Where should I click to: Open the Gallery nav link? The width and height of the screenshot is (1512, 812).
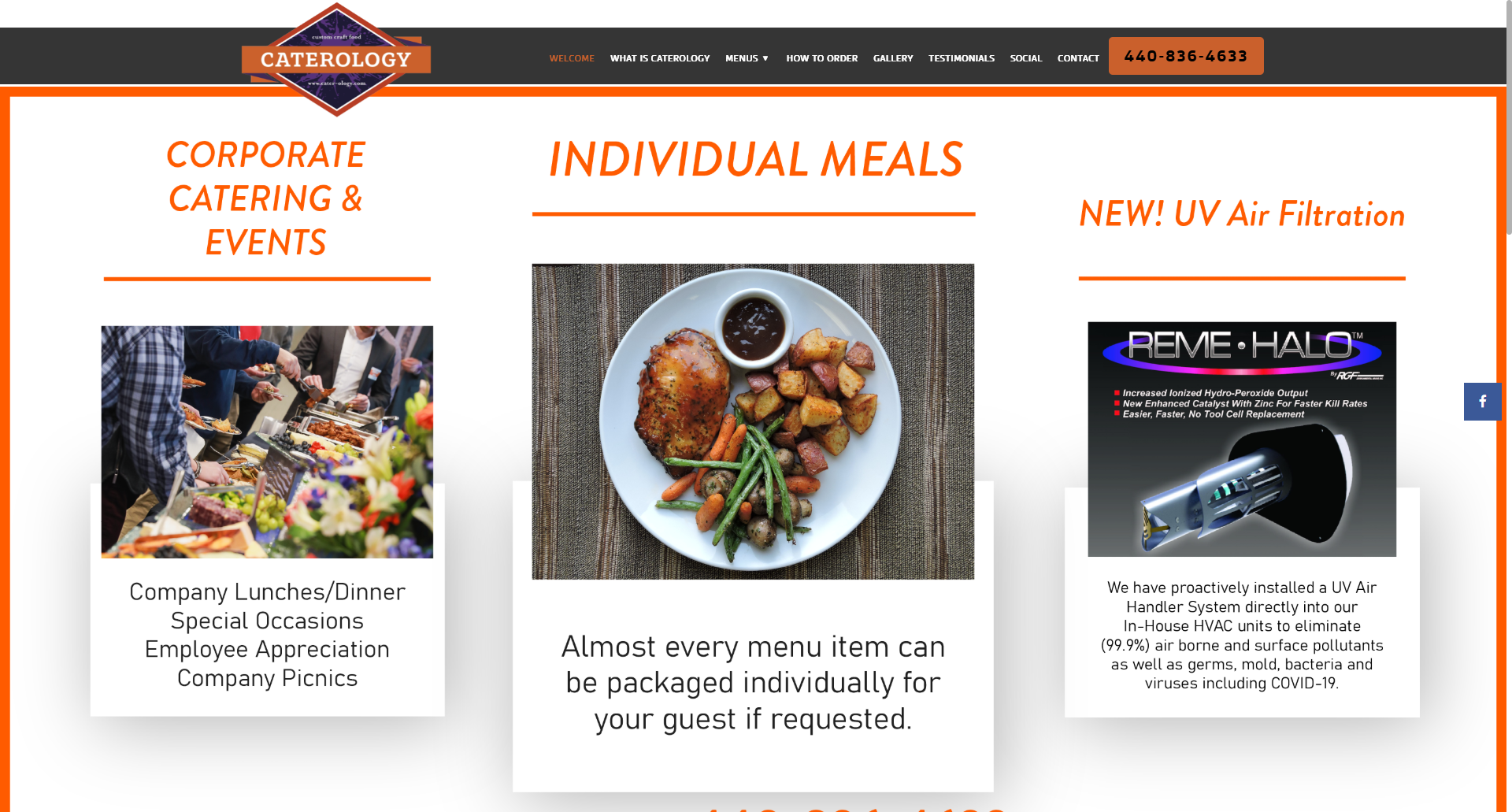pos(893,58)
